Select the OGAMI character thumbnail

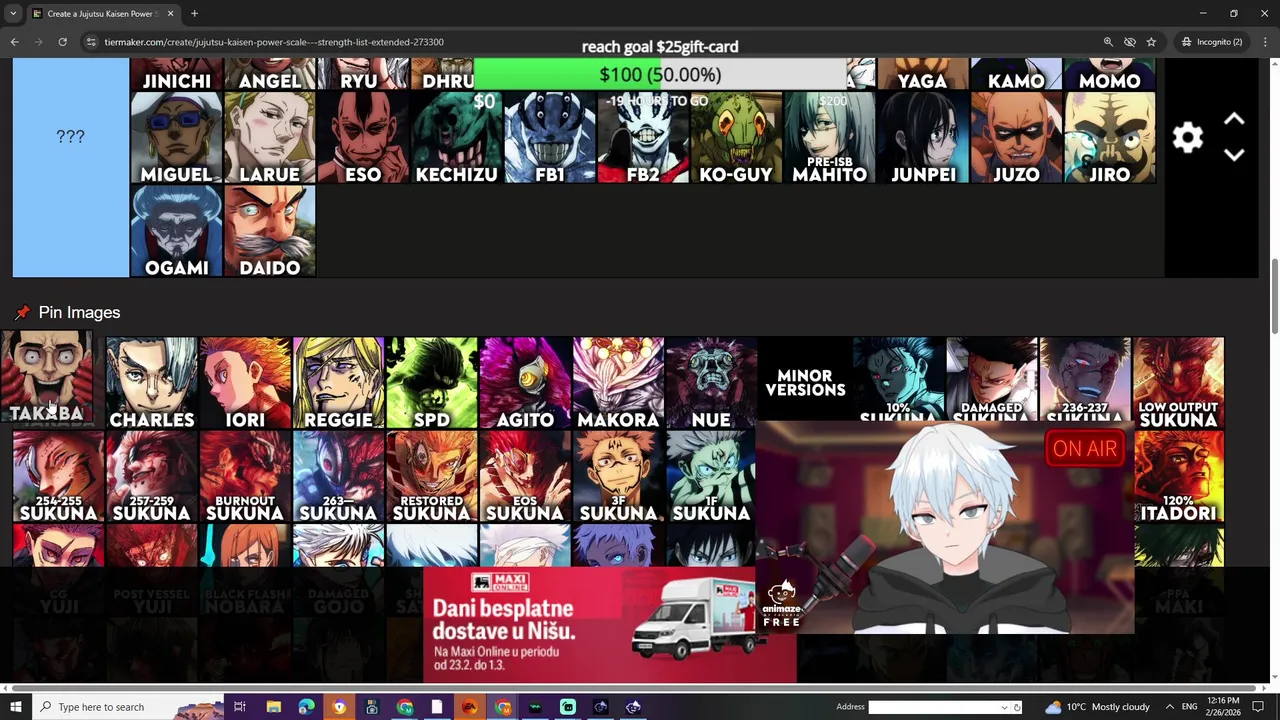click(x=176, y=231)
